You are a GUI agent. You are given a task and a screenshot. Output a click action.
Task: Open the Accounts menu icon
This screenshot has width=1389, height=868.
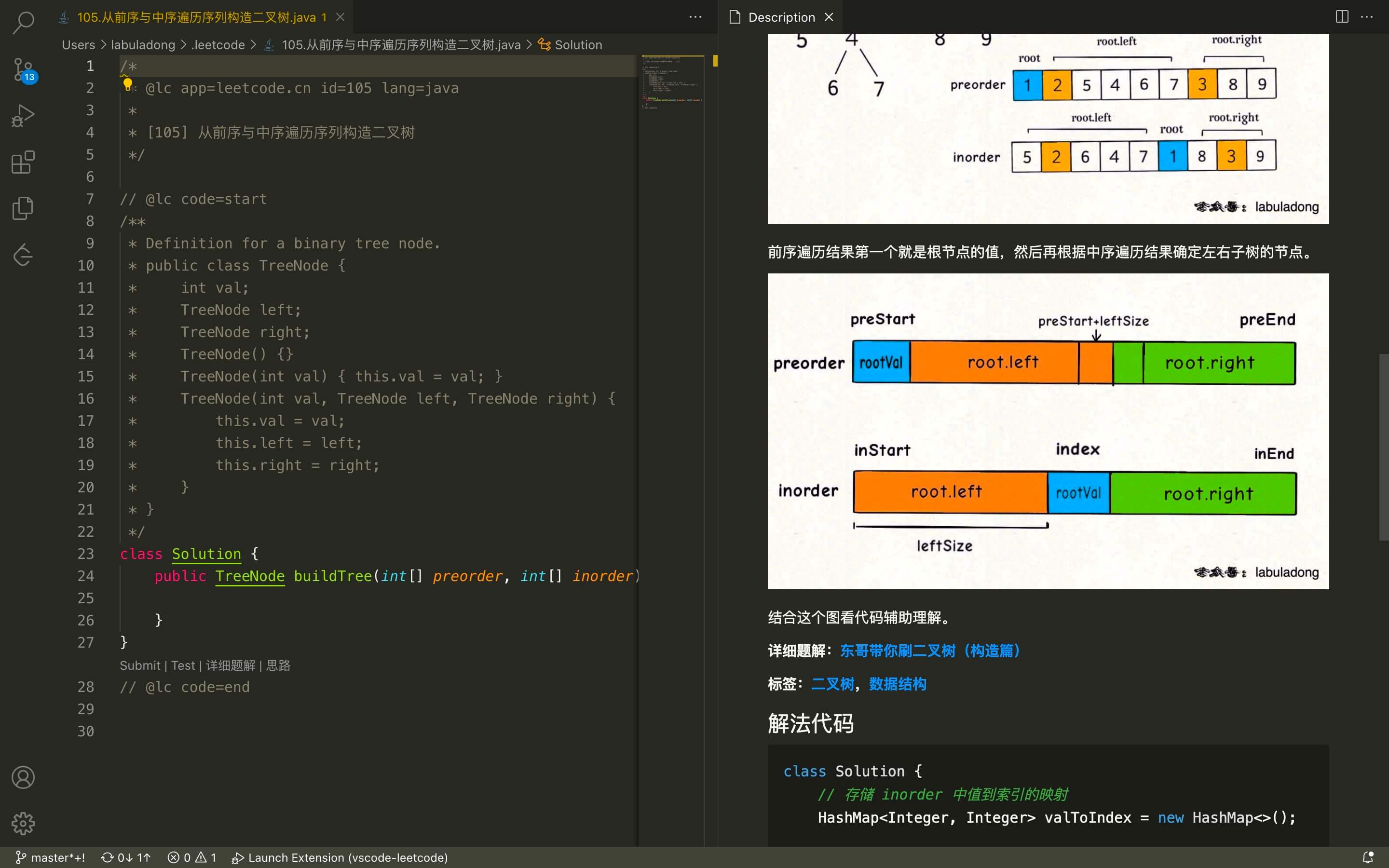coord(23,777)
